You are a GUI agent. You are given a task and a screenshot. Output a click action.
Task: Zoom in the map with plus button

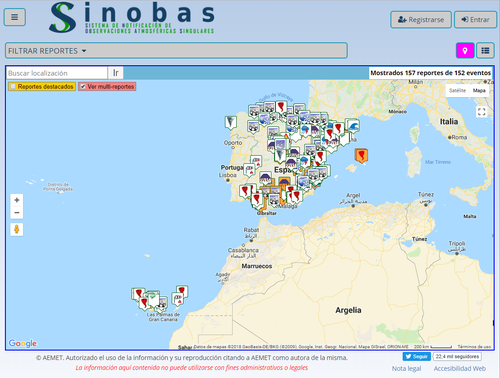coord(17,200)
